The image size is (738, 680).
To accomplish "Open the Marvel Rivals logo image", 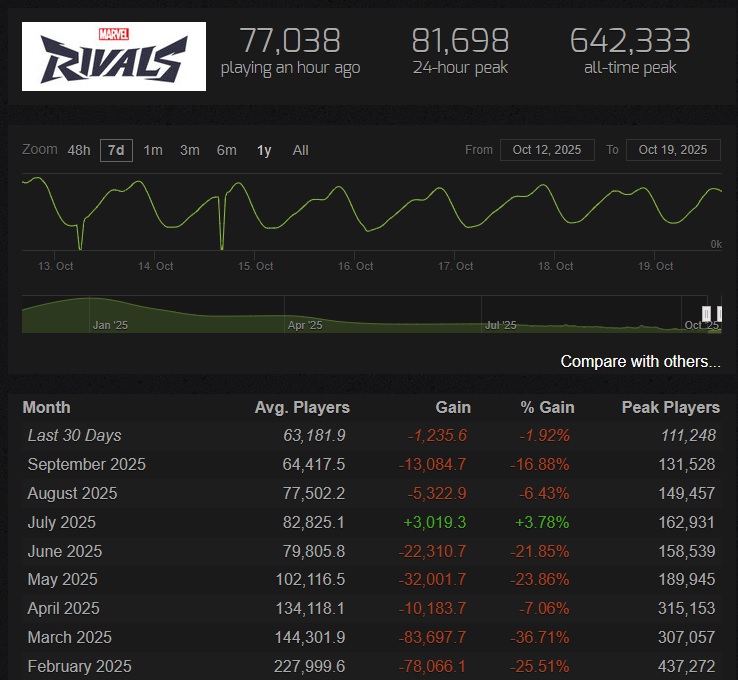I will (x=114, y=56).
